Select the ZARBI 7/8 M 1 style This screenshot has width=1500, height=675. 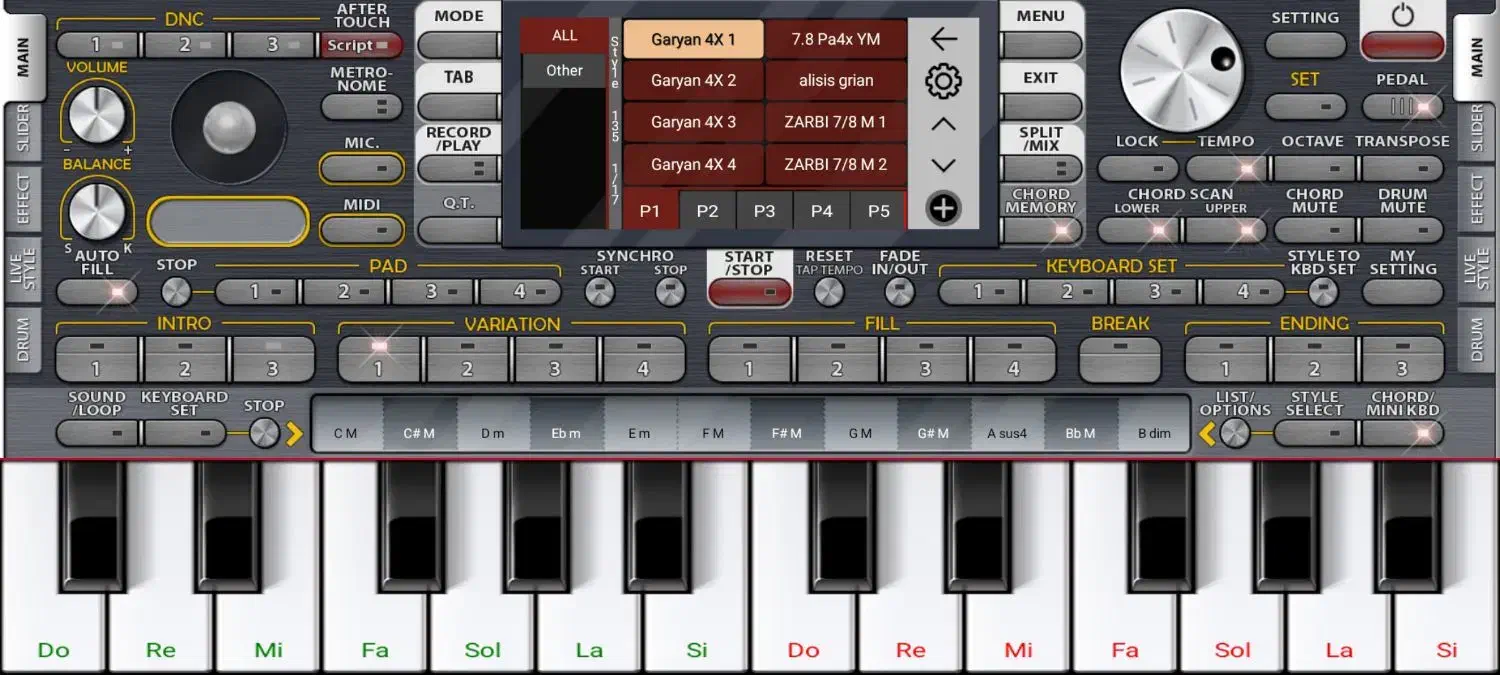coord(835,122)
